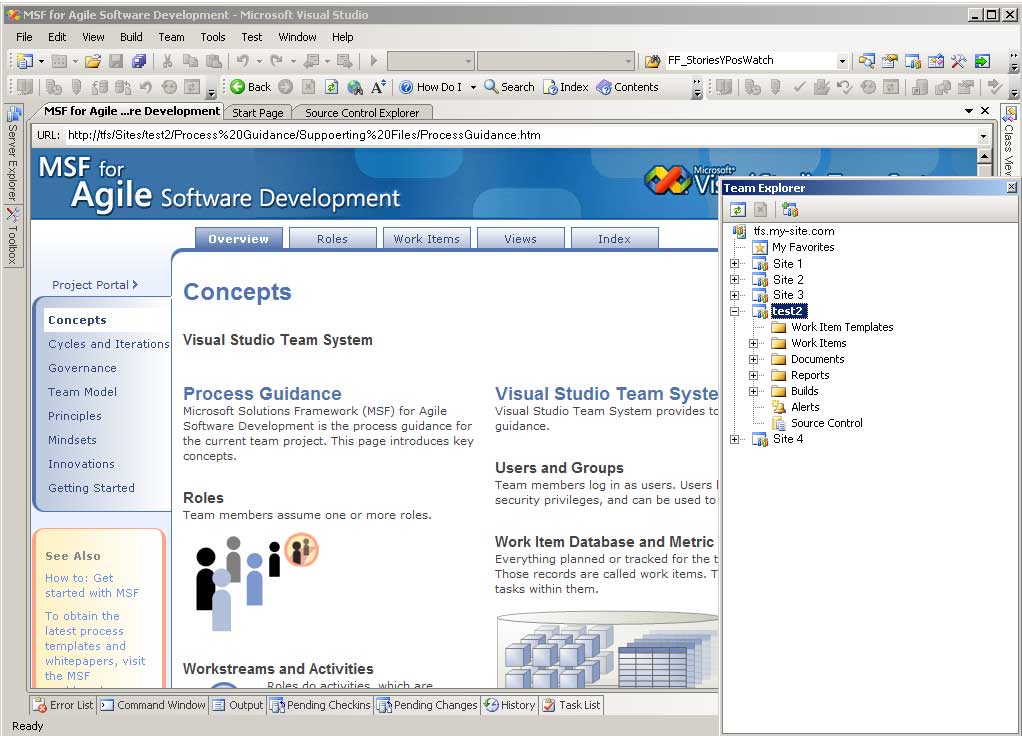Select the tfs.my-site.com server node
Screen dimensions: 1022x736
793,231
